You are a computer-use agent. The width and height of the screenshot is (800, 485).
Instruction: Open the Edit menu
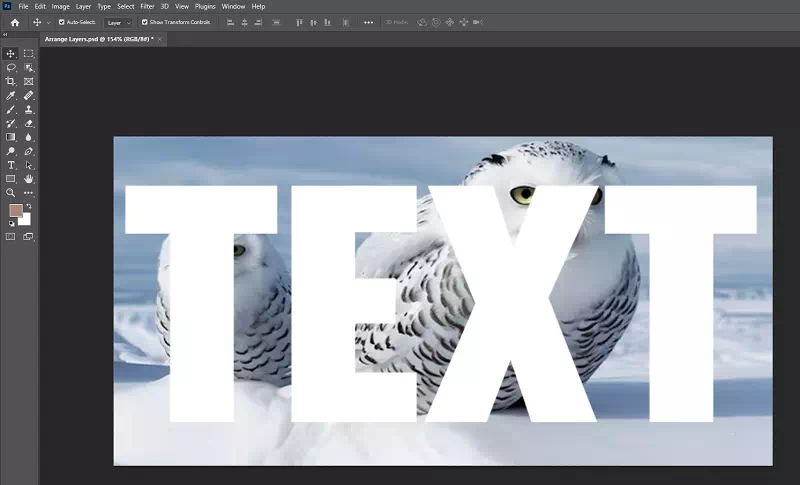[40, 7]
